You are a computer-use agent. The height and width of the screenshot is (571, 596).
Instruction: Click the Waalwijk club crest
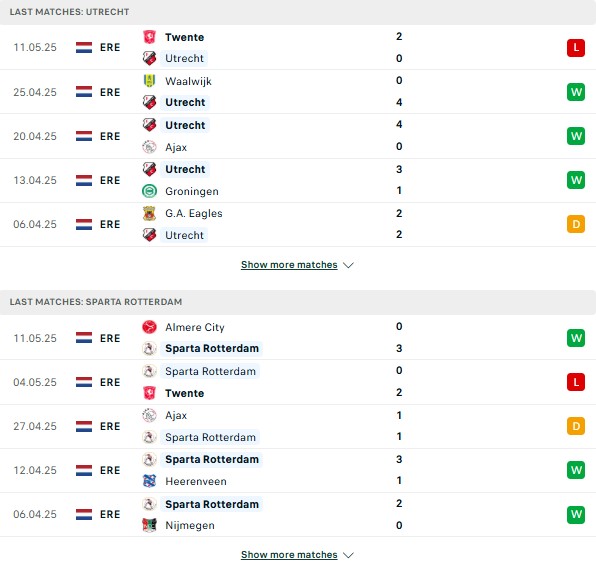click(149, 81)
